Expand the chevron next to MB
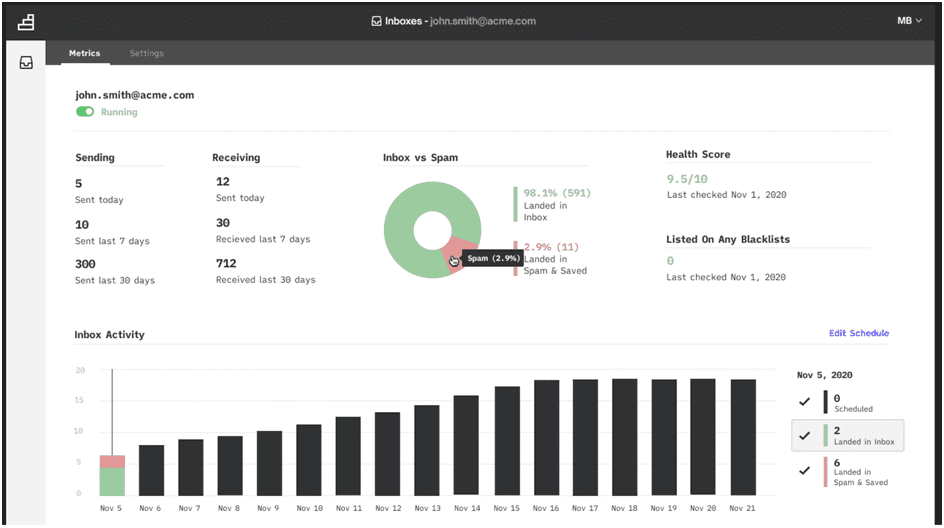944x528 pixels. tap(919, 20)
